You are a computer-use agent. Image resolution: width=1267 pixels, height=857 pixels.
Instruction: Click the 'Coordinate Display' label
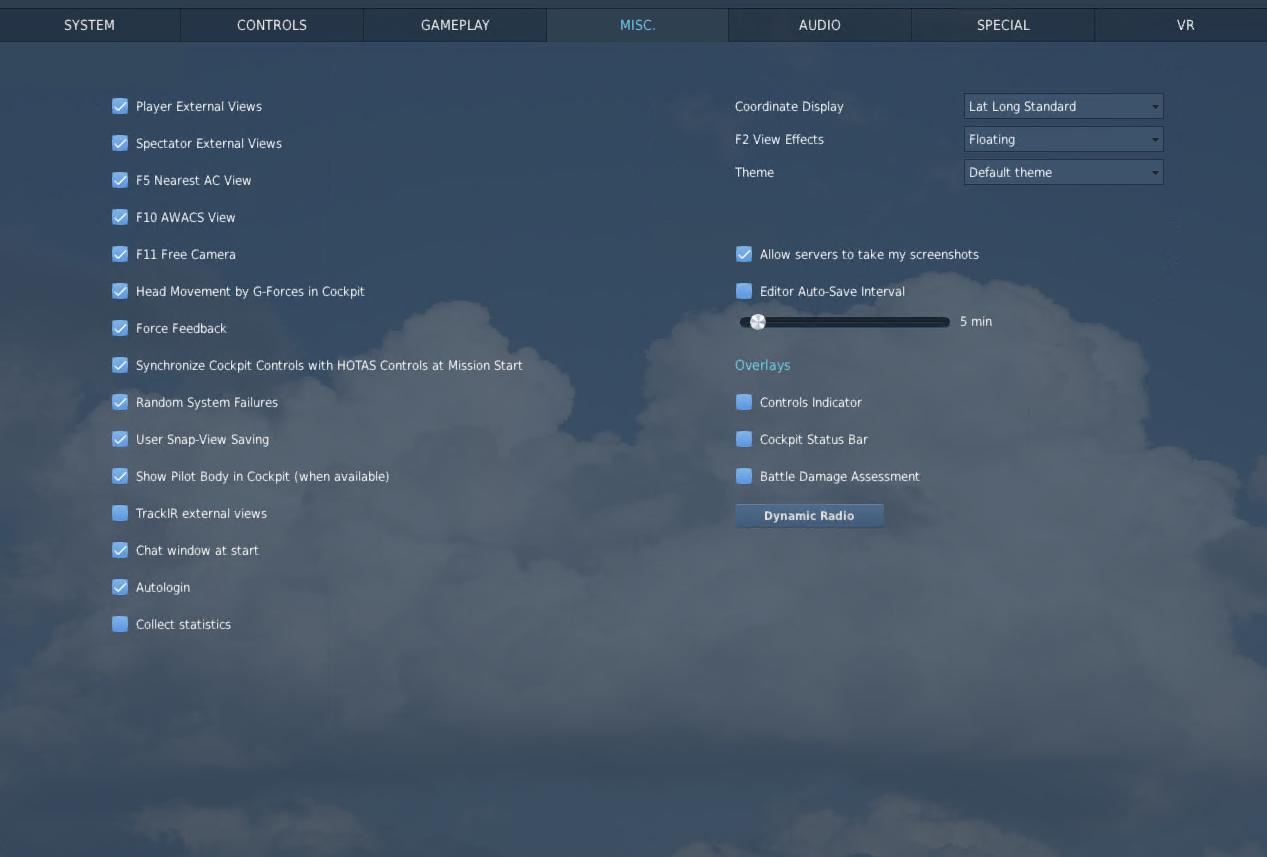pos(789,106)
